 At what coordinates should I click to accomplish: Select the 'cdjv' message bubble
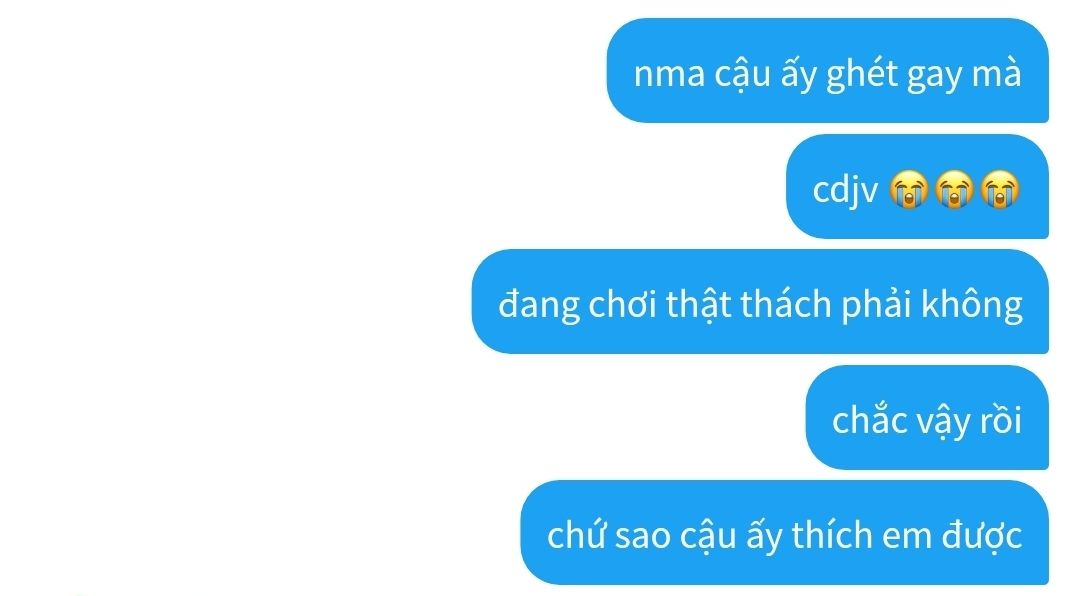pyautogui.click(x=917, y=187)
